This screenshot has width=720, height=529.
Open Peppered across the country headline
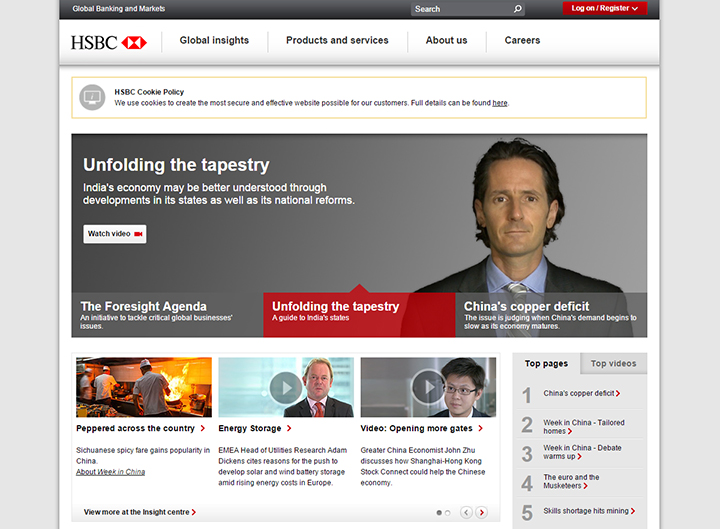[x=141, y=428]
